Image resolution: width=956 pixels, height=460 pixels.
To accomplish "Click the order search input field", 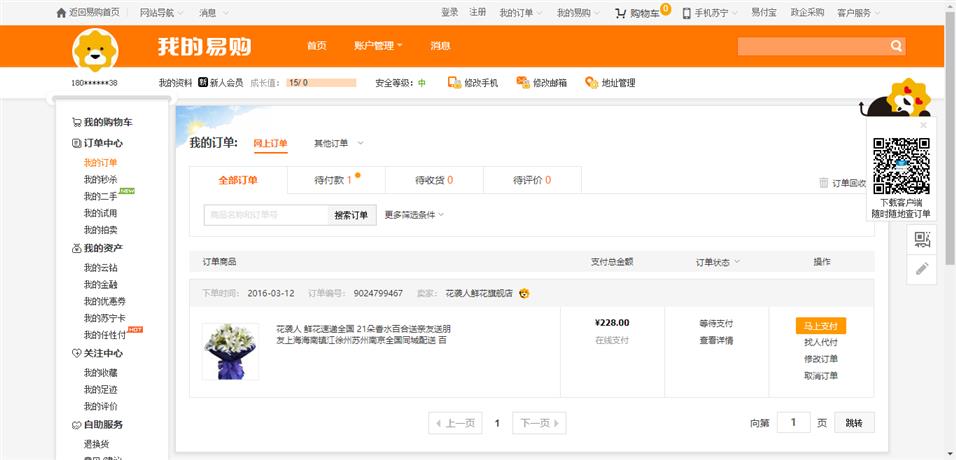I will [x=266, y=215].
